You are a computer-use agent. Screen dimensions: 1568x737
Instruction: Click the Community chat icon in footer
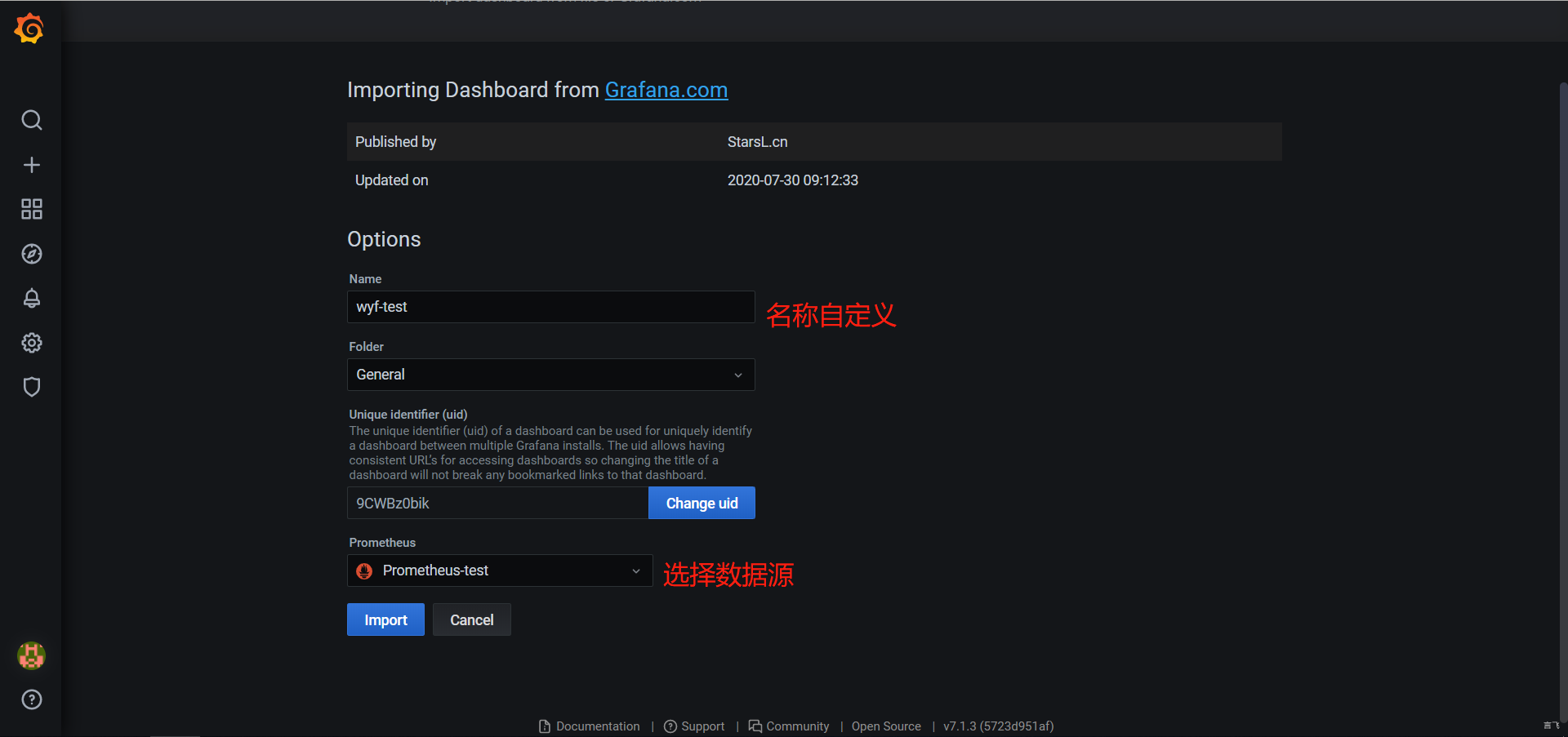tap(755, 726)
